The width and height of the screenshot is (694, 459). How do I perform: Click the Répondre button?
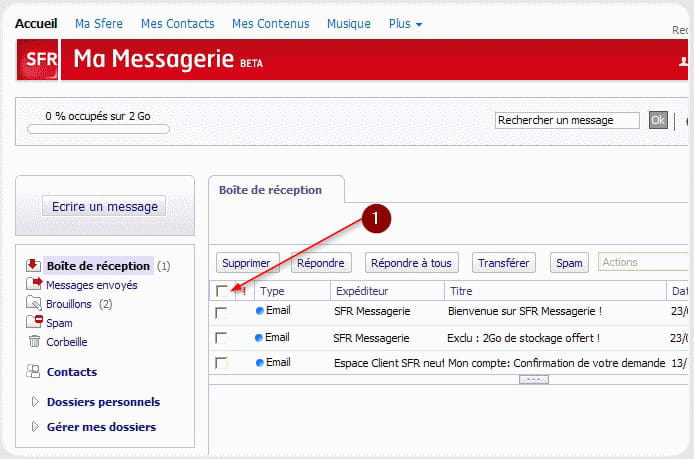click(321, 263)
